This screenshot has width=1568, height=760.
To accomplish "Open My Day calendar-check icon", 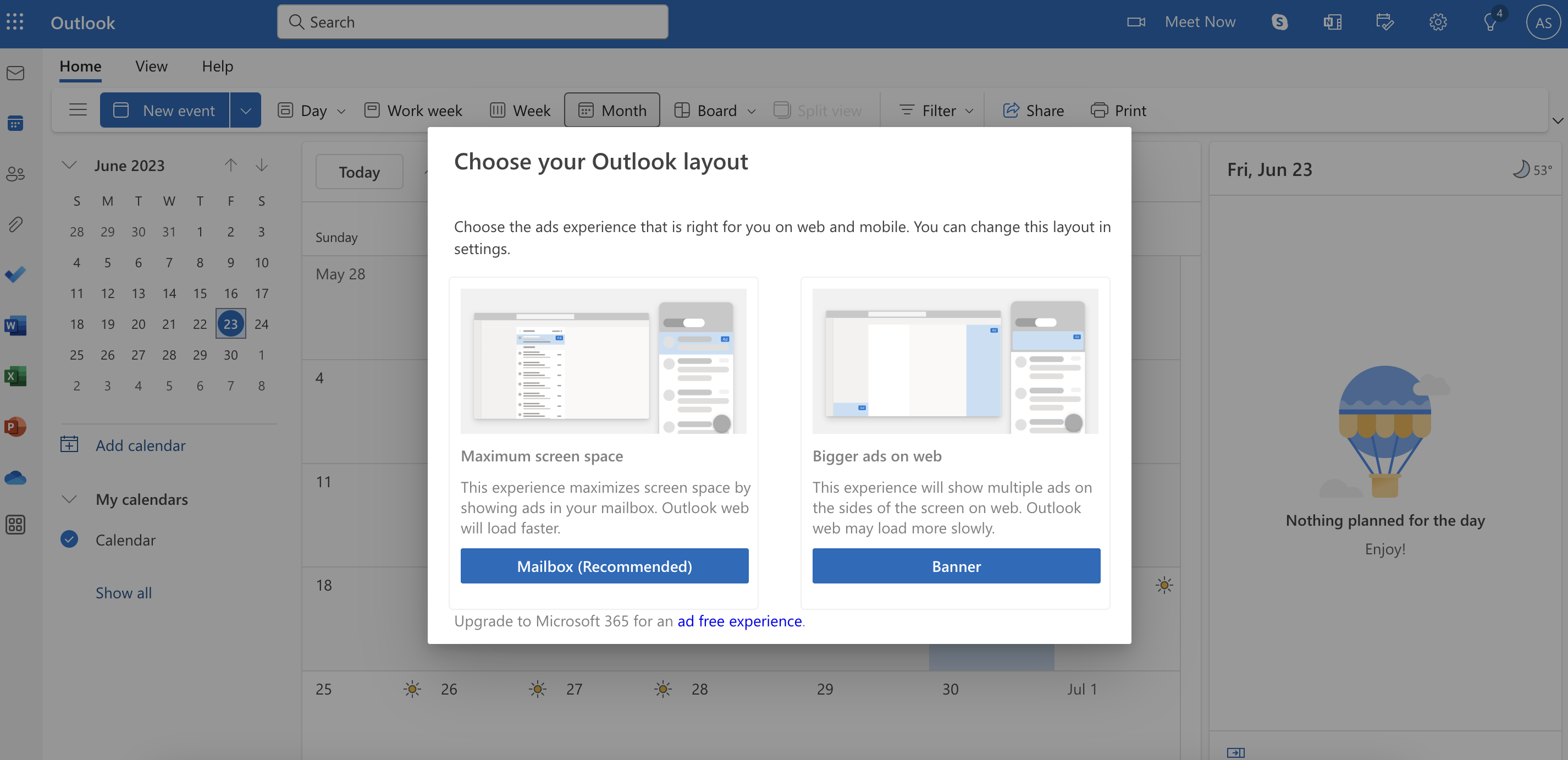I will [1385, 23].
